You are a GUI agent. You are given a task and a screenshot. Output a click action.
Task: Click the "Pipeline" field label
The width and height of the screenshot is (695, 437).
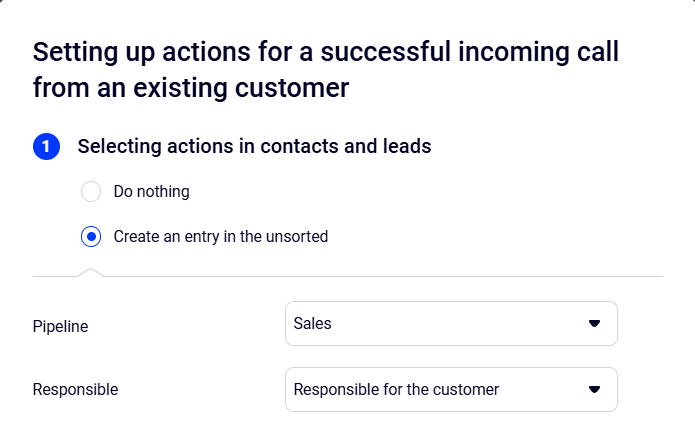click(x=60, y=327)
